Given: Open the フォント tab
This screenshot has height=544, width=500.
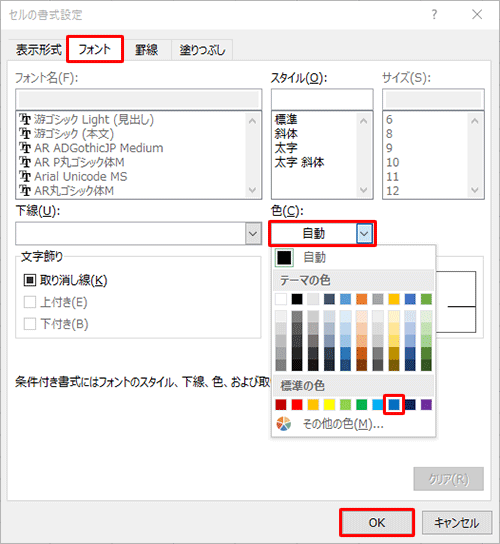Looking at the screenshot, I should [94, 49].
